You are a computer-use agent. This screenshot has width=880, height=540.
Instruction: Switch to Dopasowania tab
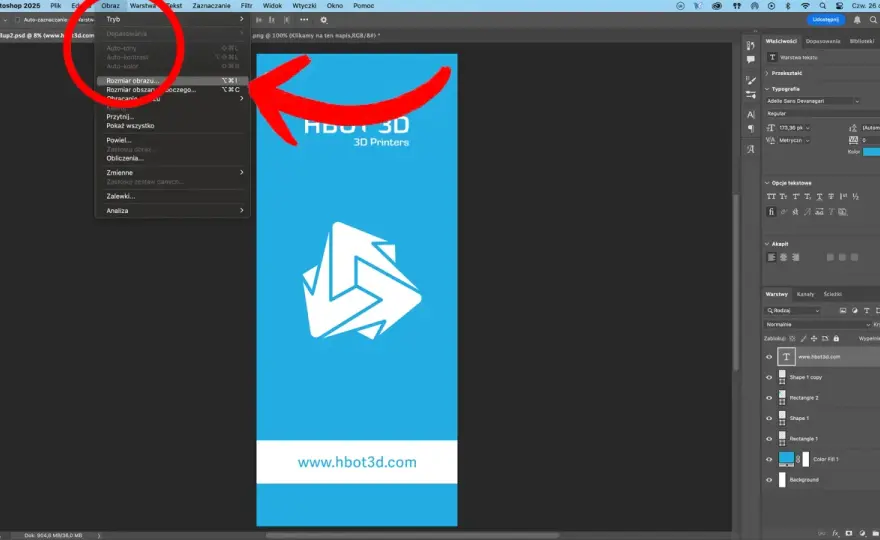(x=823, y=41)
